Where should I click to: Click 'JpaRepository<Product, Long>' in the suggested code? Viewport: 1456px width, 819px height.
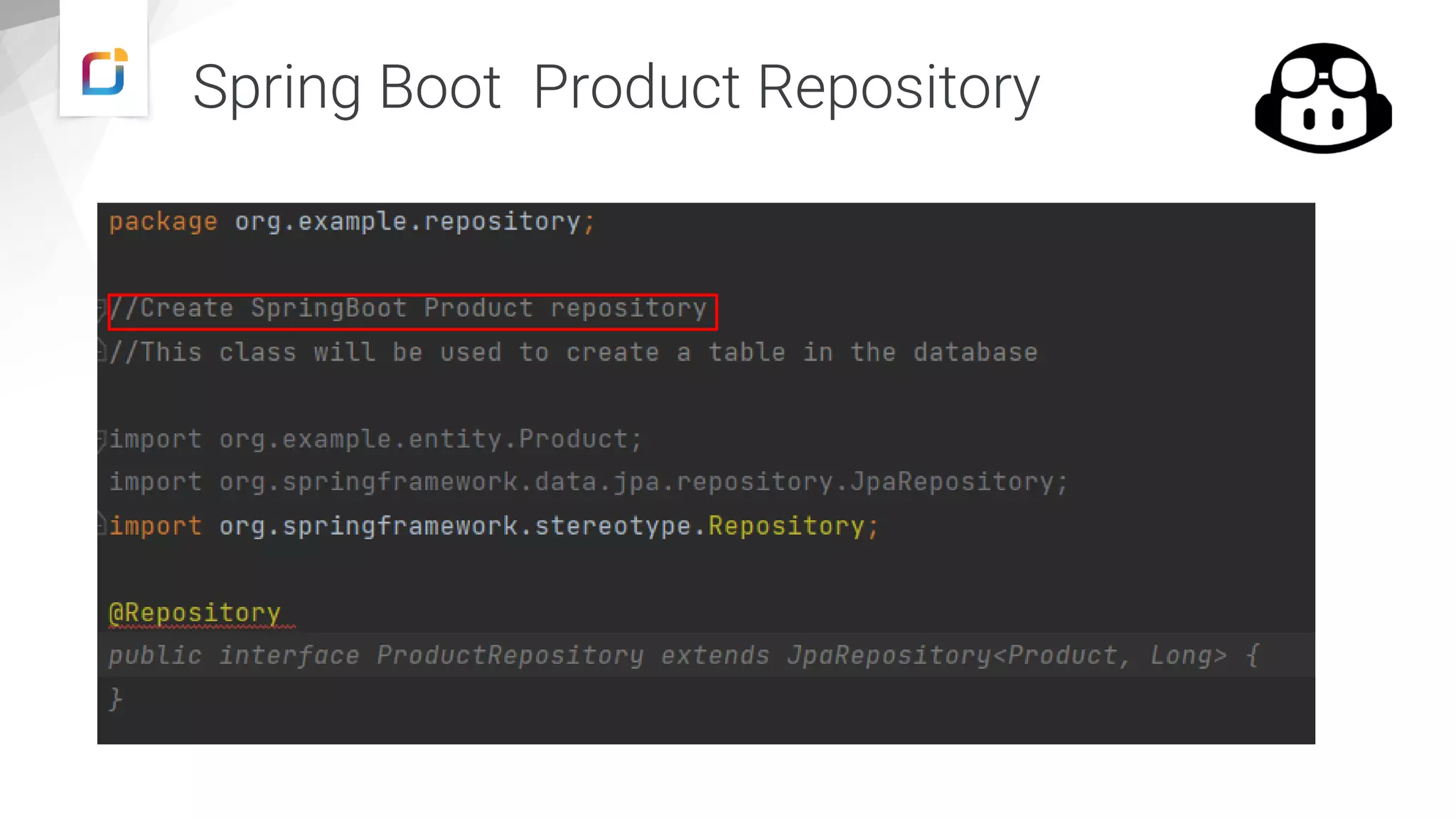(x=1006, y=655)
